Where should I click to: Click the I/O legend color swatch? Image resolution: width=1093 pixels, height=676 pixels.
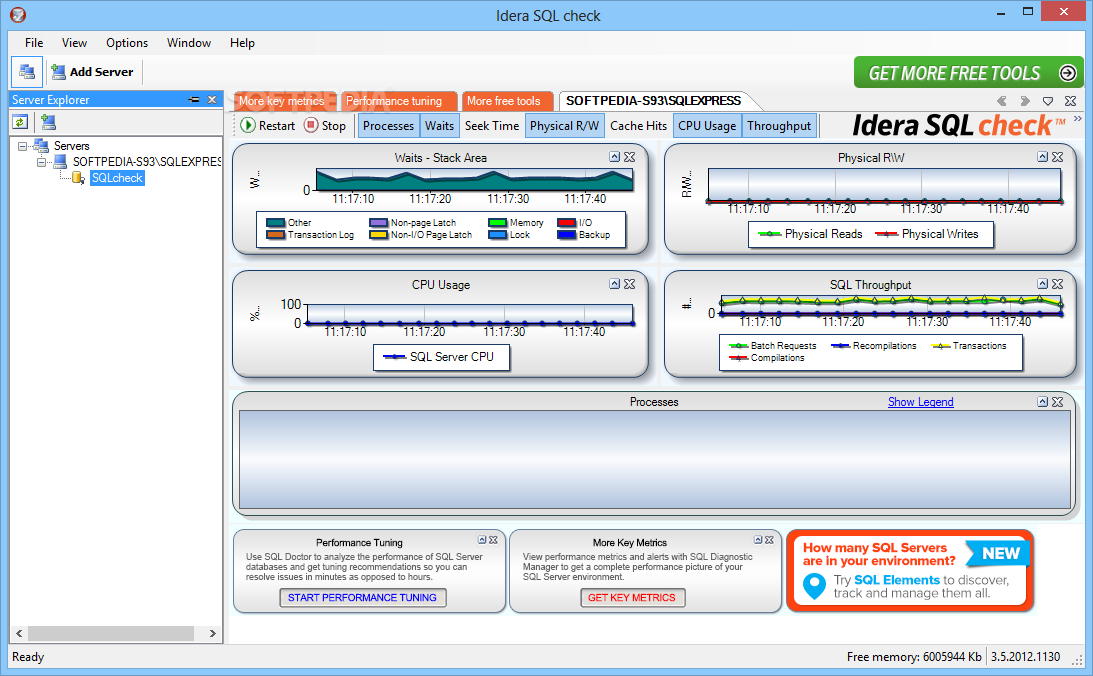coord(566,222)
